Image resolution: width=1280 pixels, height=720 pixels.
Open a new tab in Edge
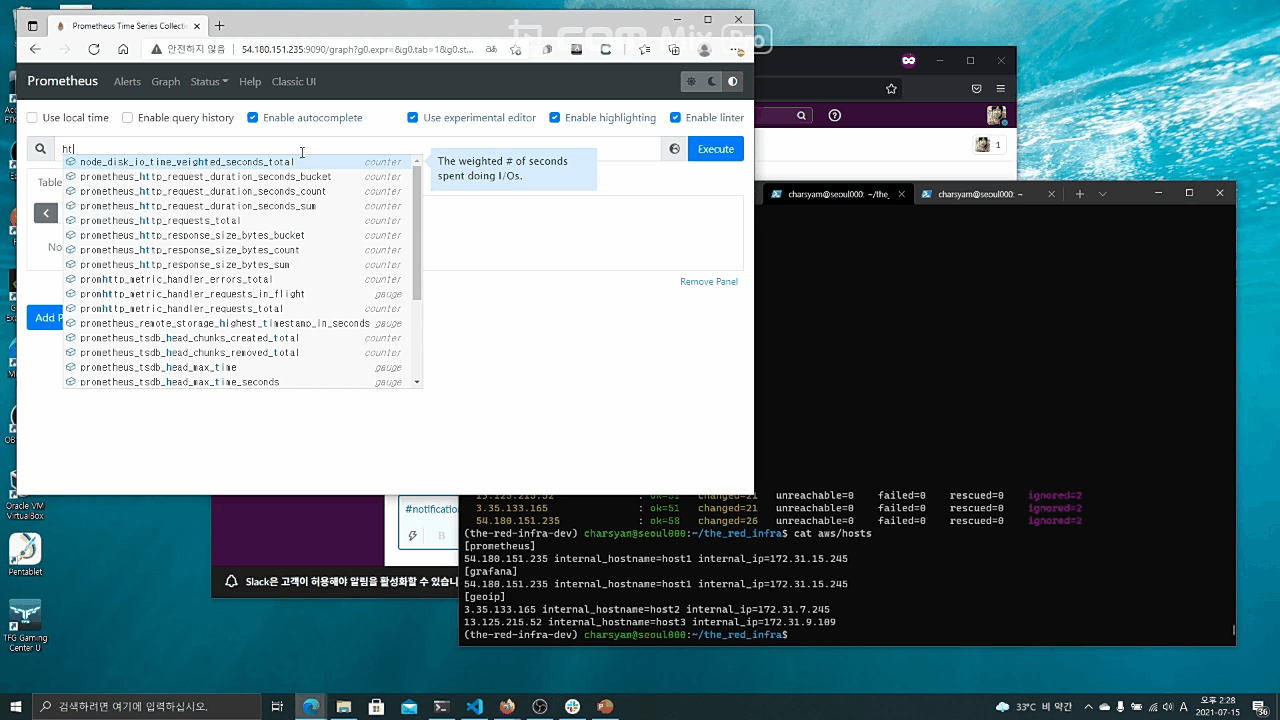tap(220, 25)
